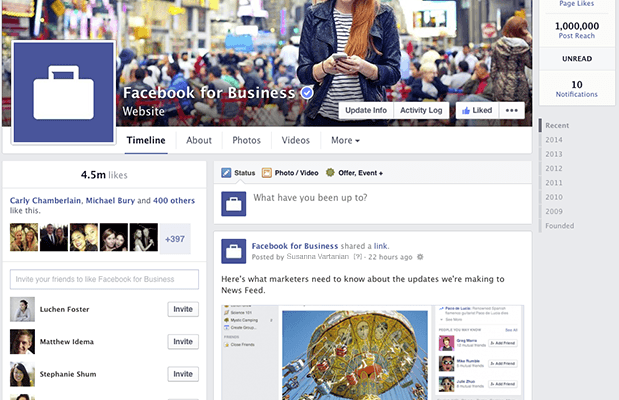
Task: Click the [?] help marker beside author
Action: 358,257
